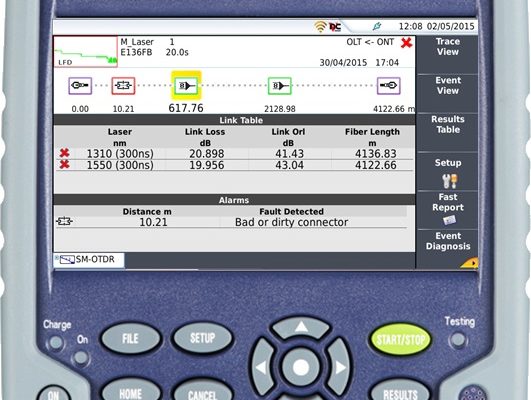This screenshot has height=400, width=531.
Task: Open Setup with the tools icon
Action: [447, 171]
